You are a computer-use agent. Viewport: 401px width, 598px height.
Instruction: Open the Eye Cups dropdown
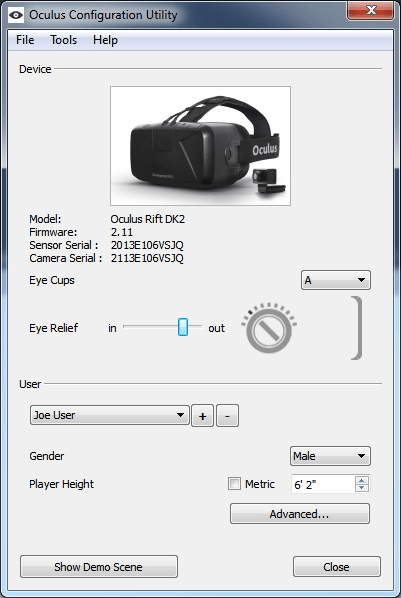pos(335,280)
